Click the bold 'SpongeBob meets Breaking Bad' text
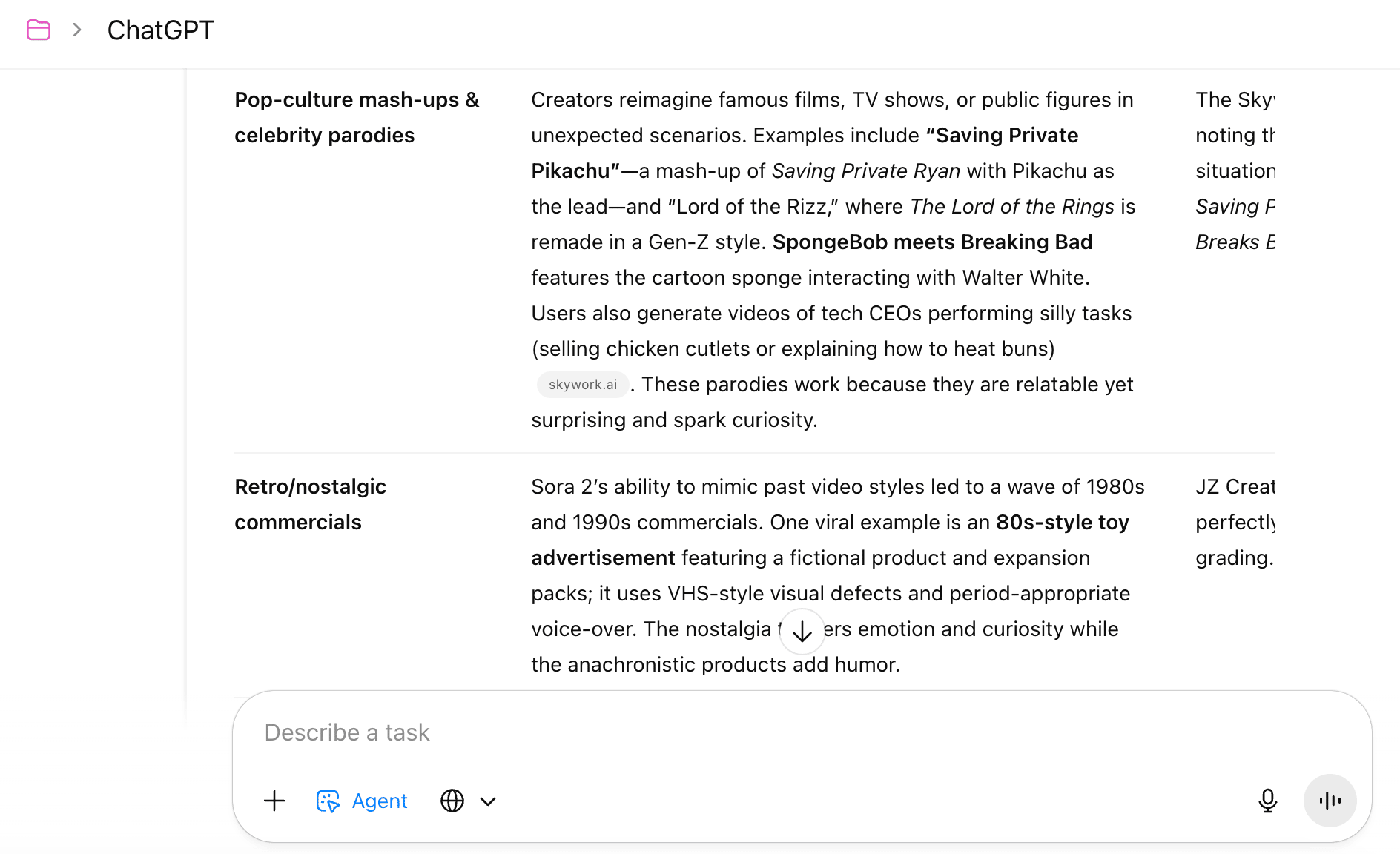 tap(932, 242)
